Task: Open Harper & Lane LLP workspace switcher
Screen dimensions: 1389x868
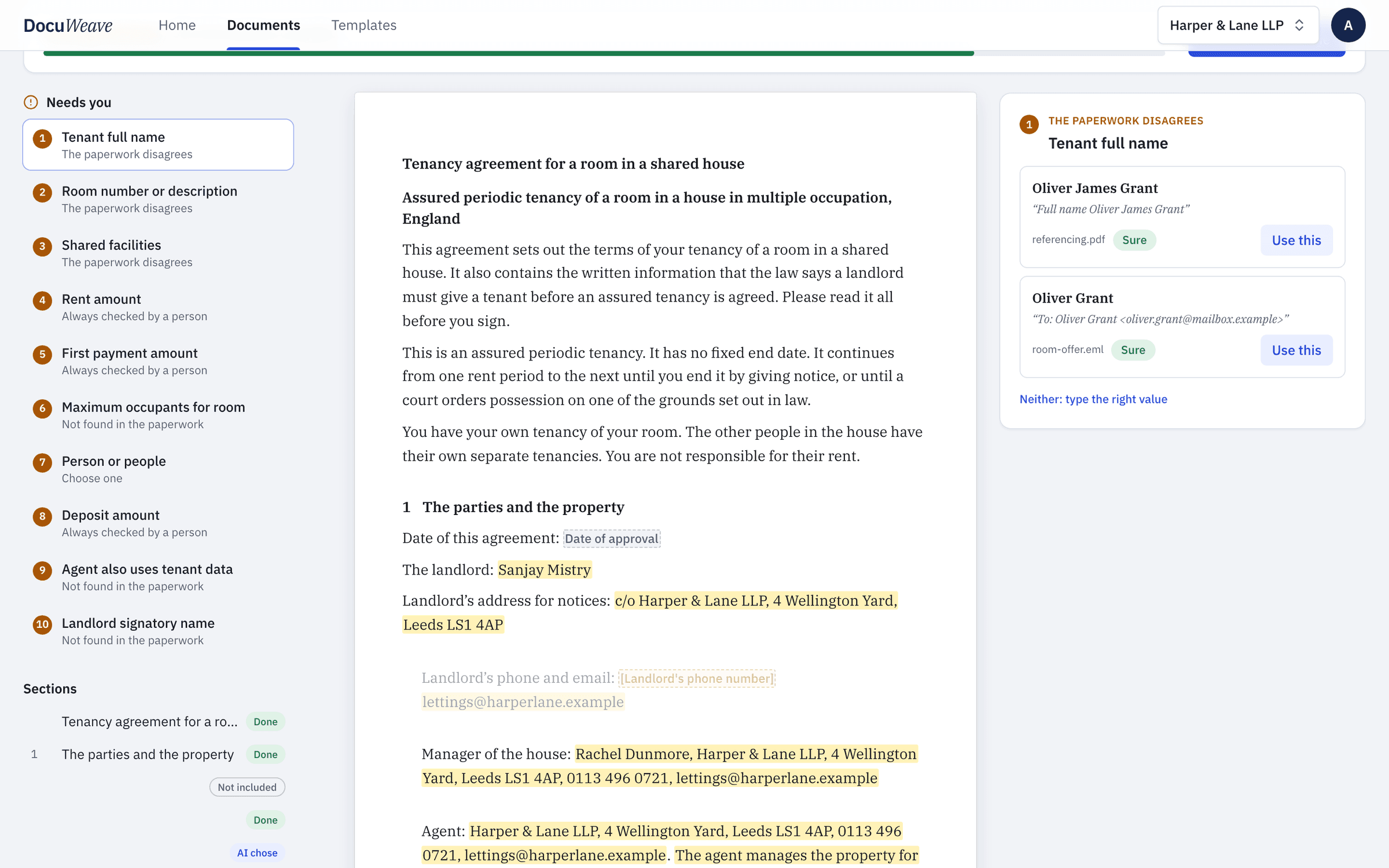Action: click(1238, 25)
